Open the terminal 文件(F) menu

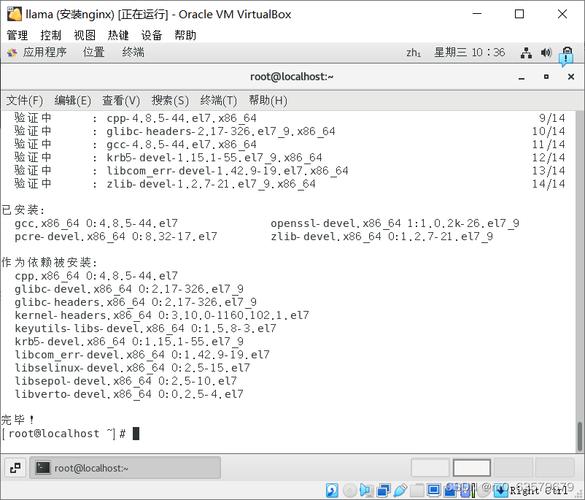click(x=24, y=101)
